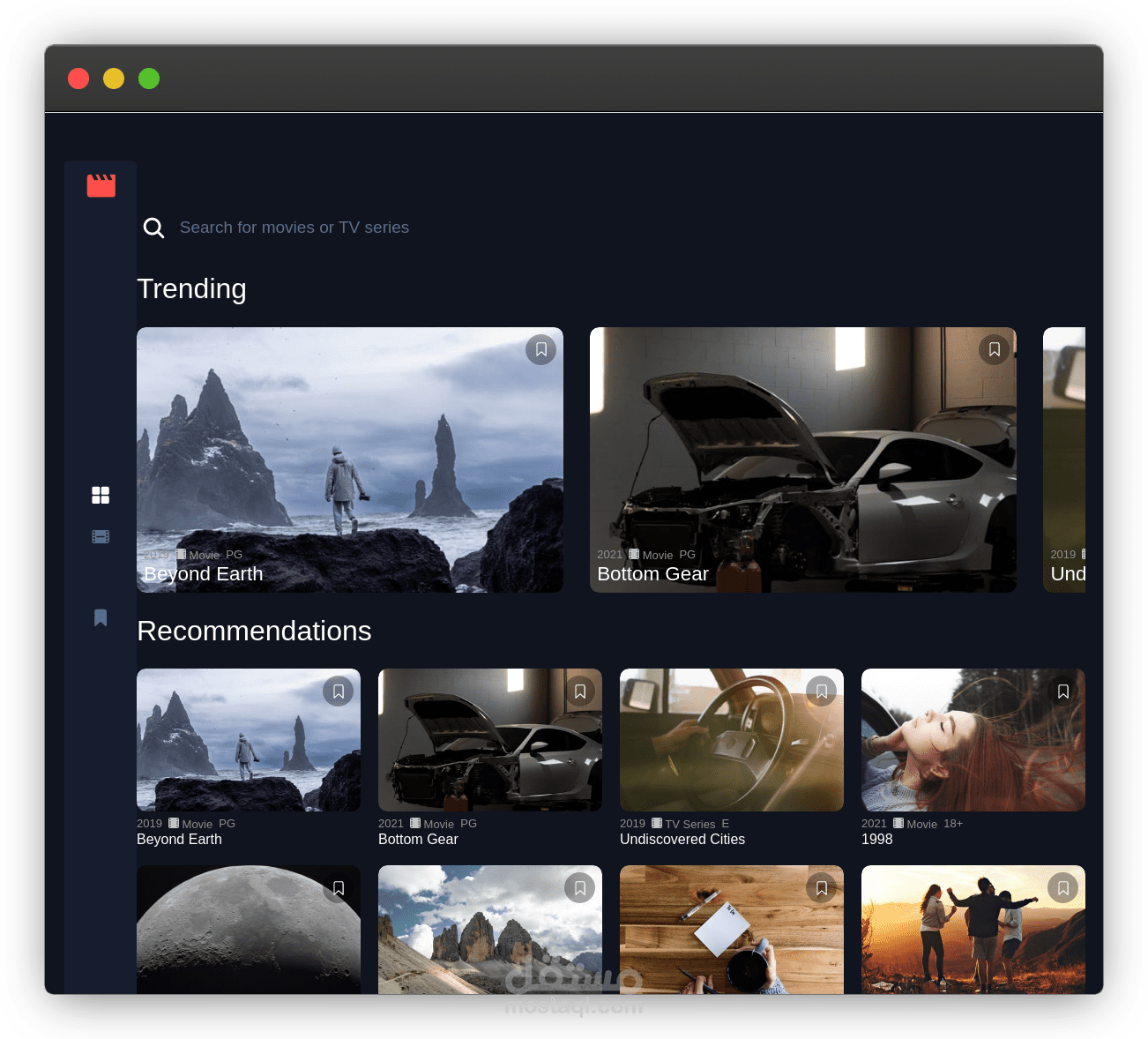Image resolution: width=1148 pixels, height=1039 pixels.
Task: Open the Movies film-strip icon in sidebar
Action: click(x=101, y=536)
